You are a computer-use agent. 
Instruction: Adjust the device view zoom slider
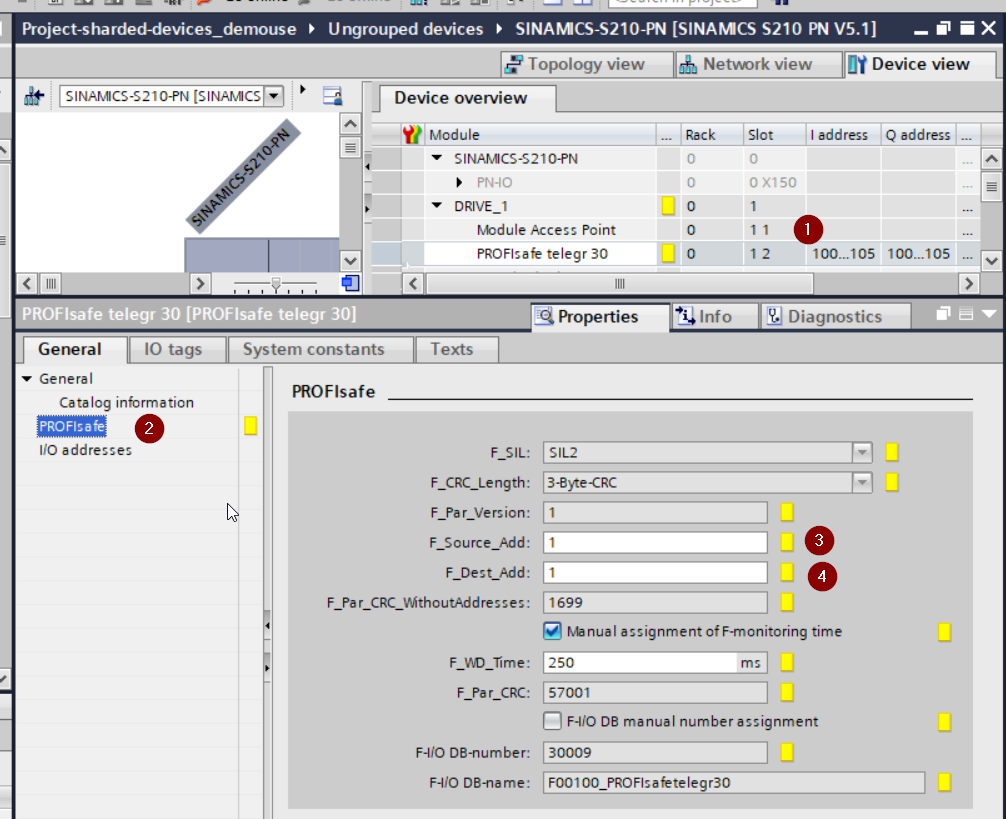pyautogui.click(x=276, y=283)
